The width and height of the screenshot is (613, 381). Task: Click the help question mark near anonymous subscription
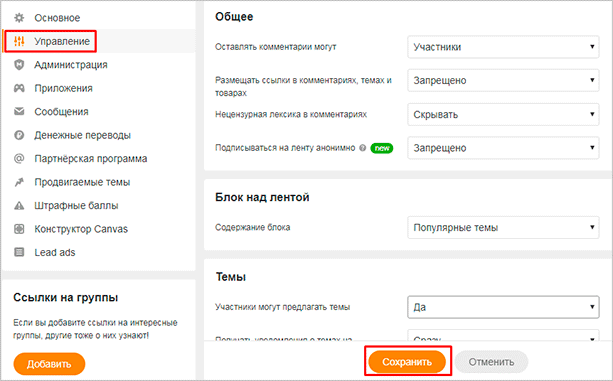(362, 148)
